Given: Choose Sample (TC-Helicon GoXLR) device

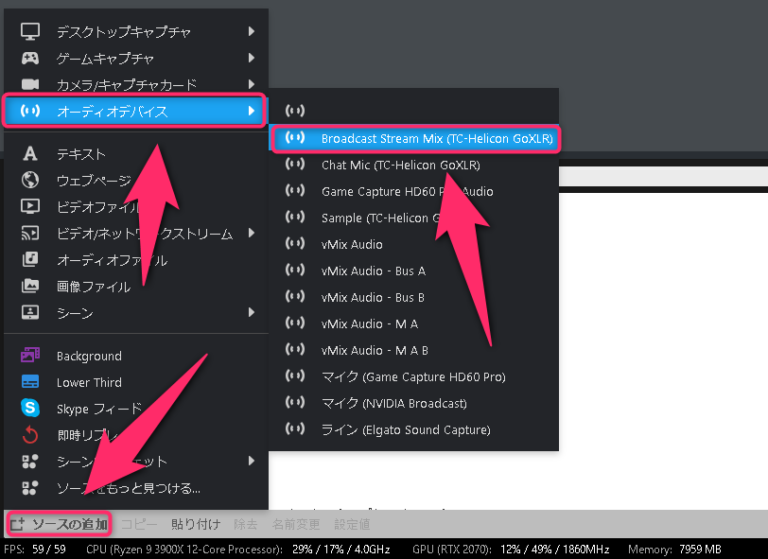Looking at the screenshot, I should [x=414, y=218].
